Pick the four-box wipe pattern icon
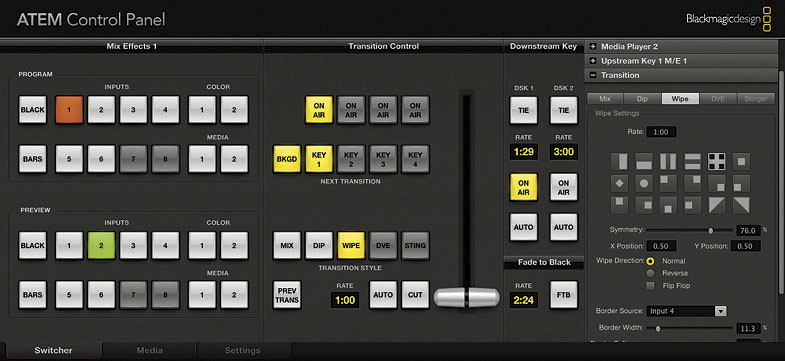785x361 pixels. [716, 161]
